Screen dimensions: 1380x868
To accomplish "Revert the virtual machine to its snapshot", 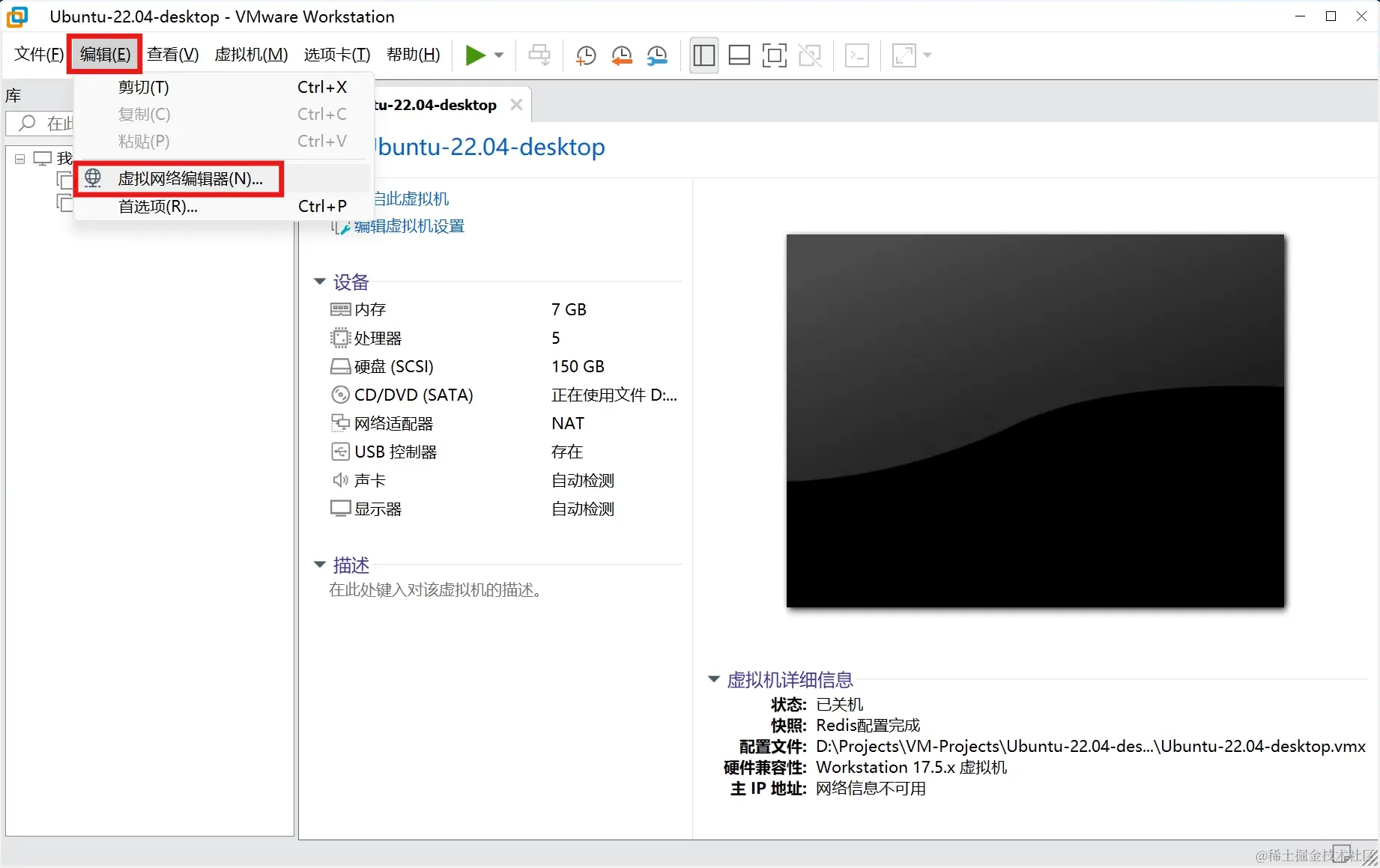I will pyautogui.click(x=622, y=55).
